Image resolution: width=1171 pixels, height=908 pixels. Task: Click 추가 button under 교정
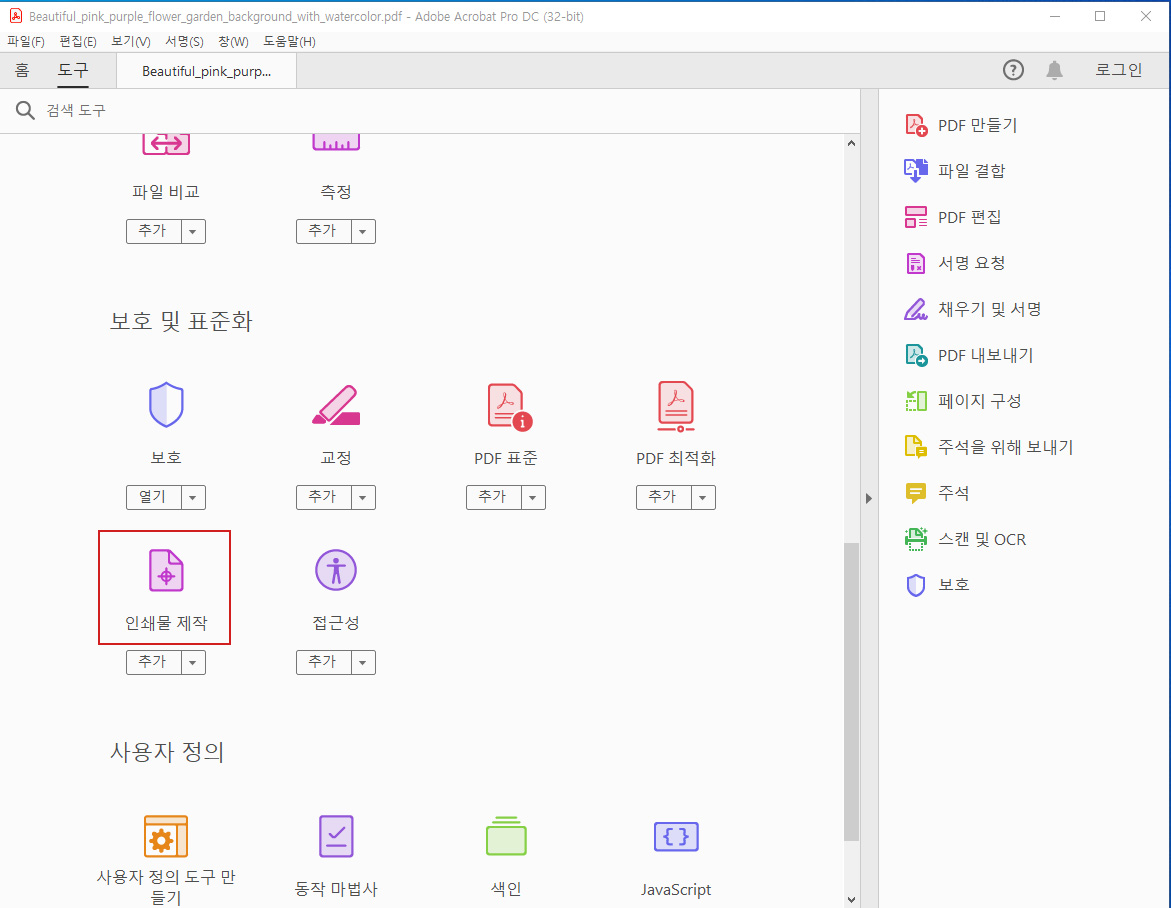324,497
